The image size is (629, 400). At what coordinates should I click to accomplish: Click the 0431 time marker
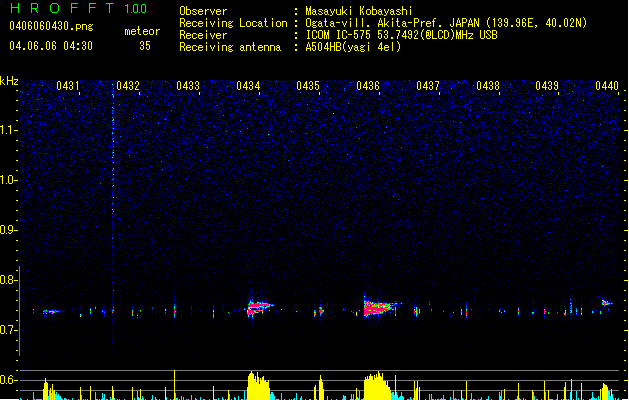68,86
